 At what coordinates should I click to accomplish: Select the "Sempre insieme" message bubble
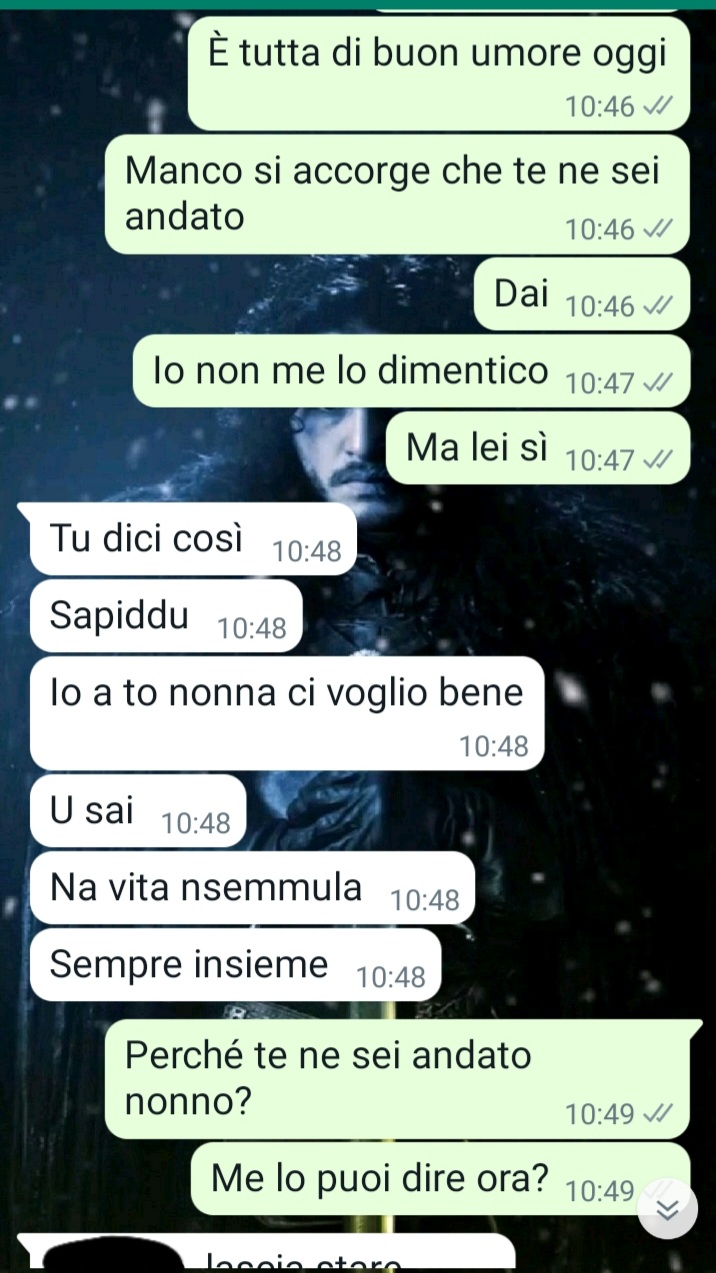[x=236, y=965]
